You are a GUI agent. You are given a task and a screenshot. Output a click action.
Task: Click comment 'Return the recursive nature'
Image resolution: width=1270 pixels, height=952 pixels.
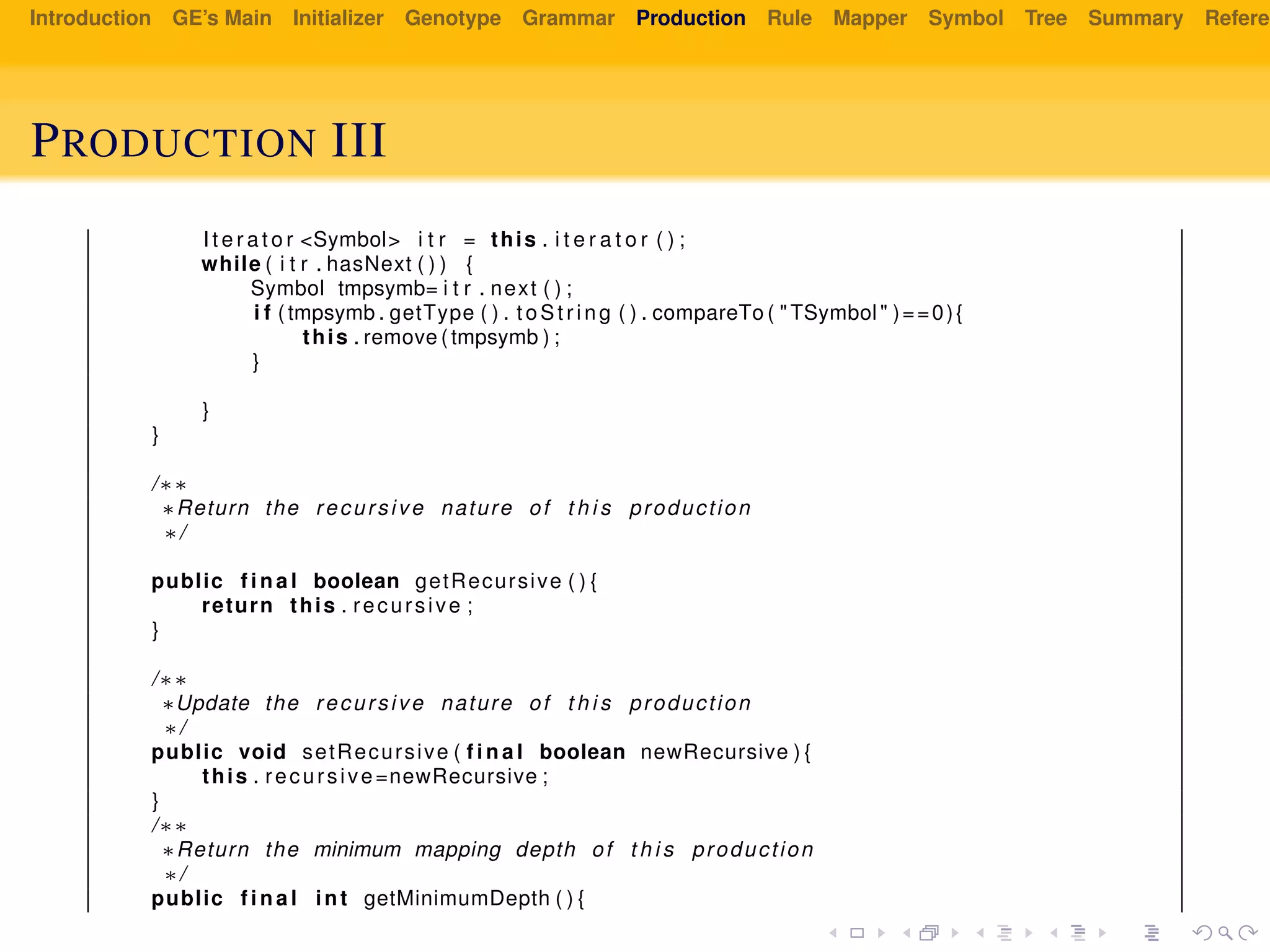point(457,508)
